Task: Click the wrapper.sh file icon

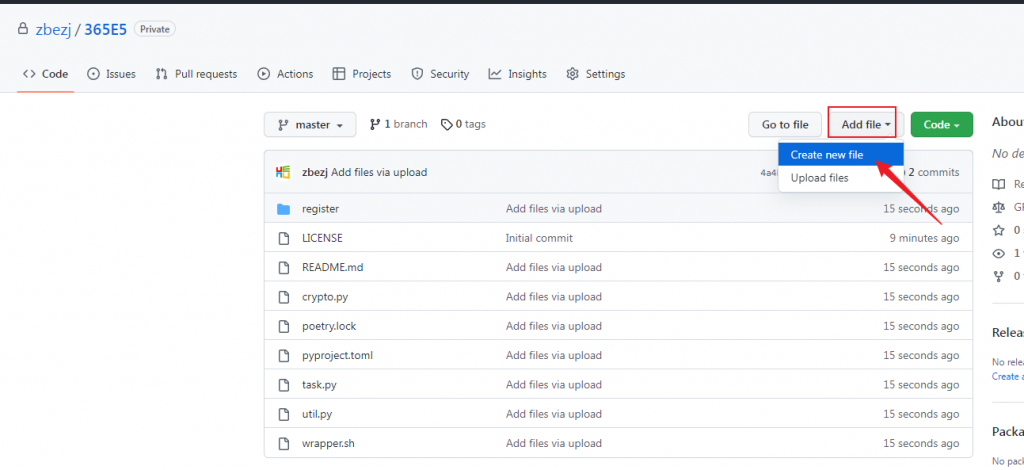Action: coord(283,443)
